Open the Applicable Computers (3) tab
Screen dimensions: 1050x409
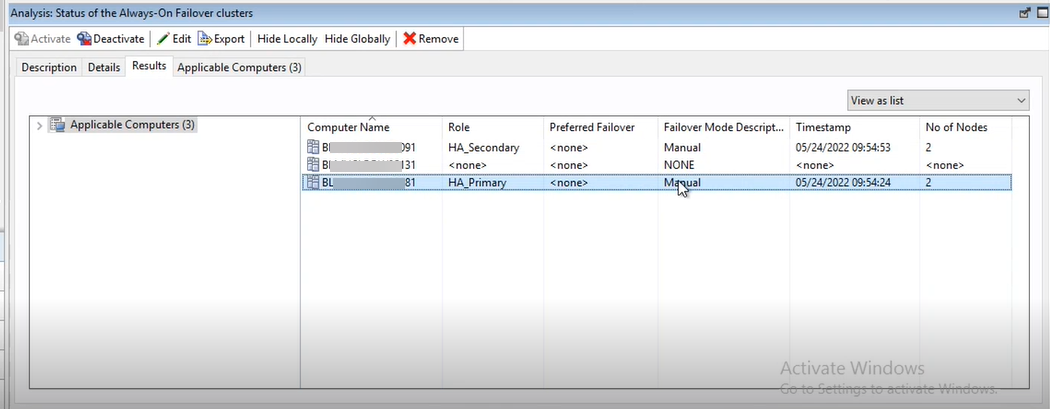pyautogui.click(x=239, y=68)
